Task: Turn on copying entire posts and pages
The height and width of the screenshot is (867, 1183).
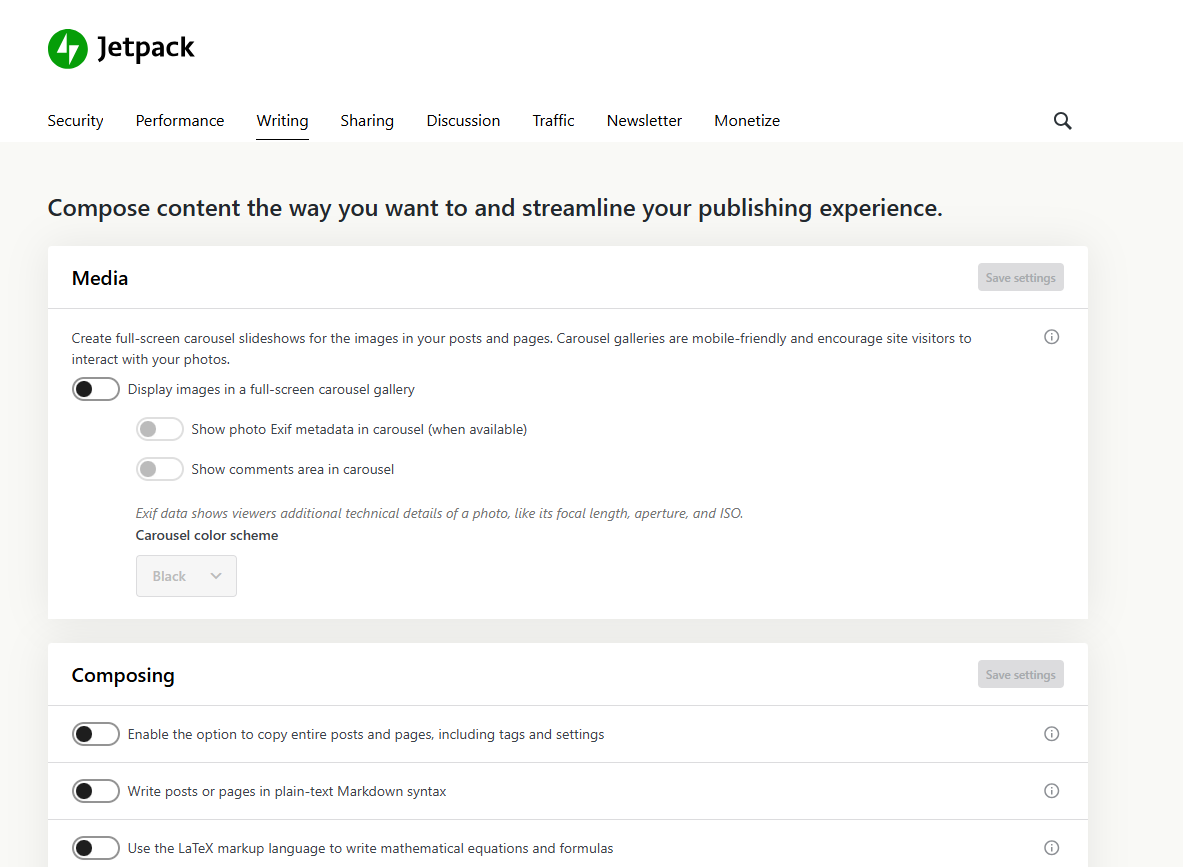Action: tap(95, 733)
